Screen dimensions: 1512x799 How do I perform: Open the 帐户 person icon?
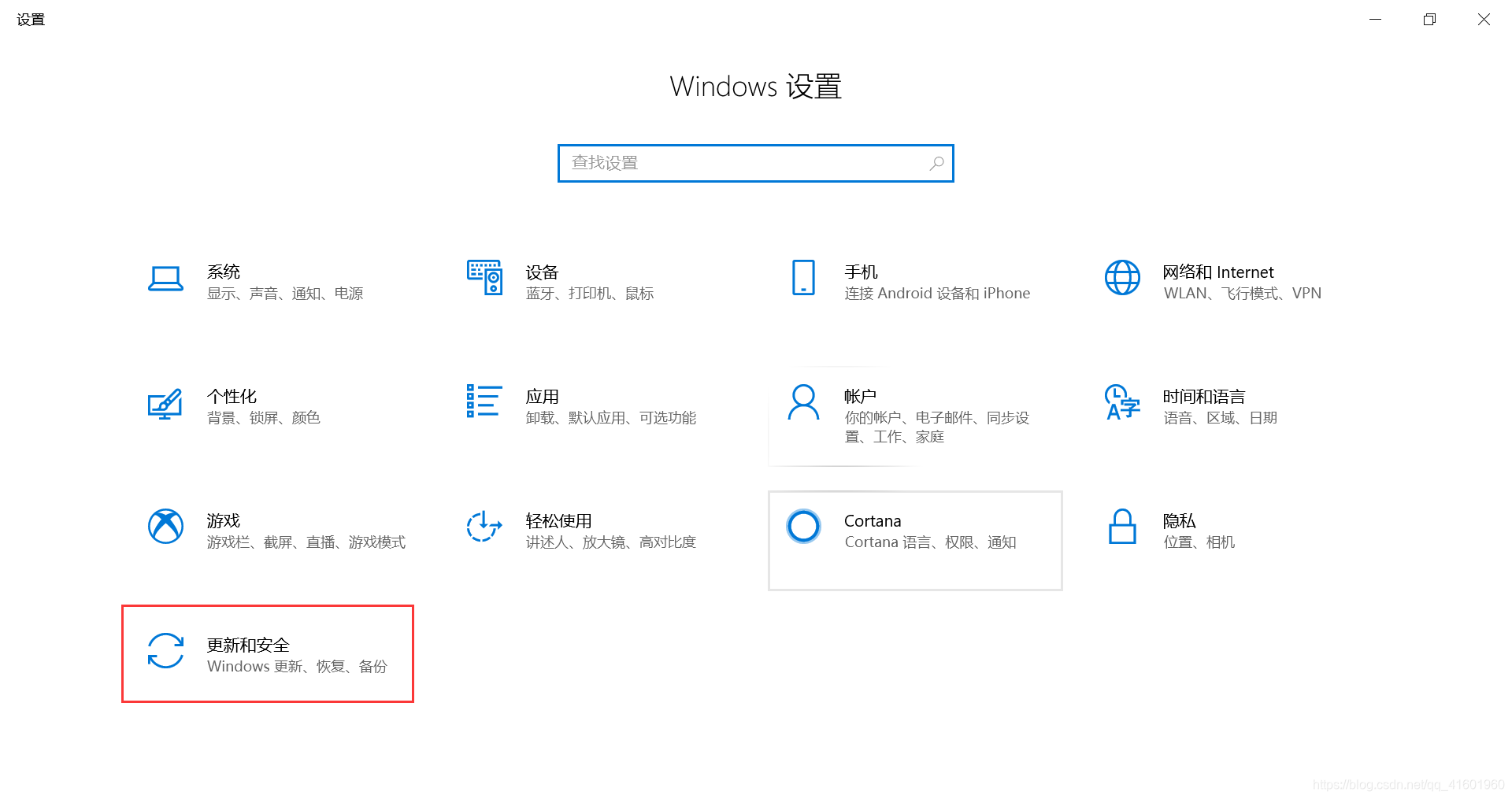click(x=803, y=401)
